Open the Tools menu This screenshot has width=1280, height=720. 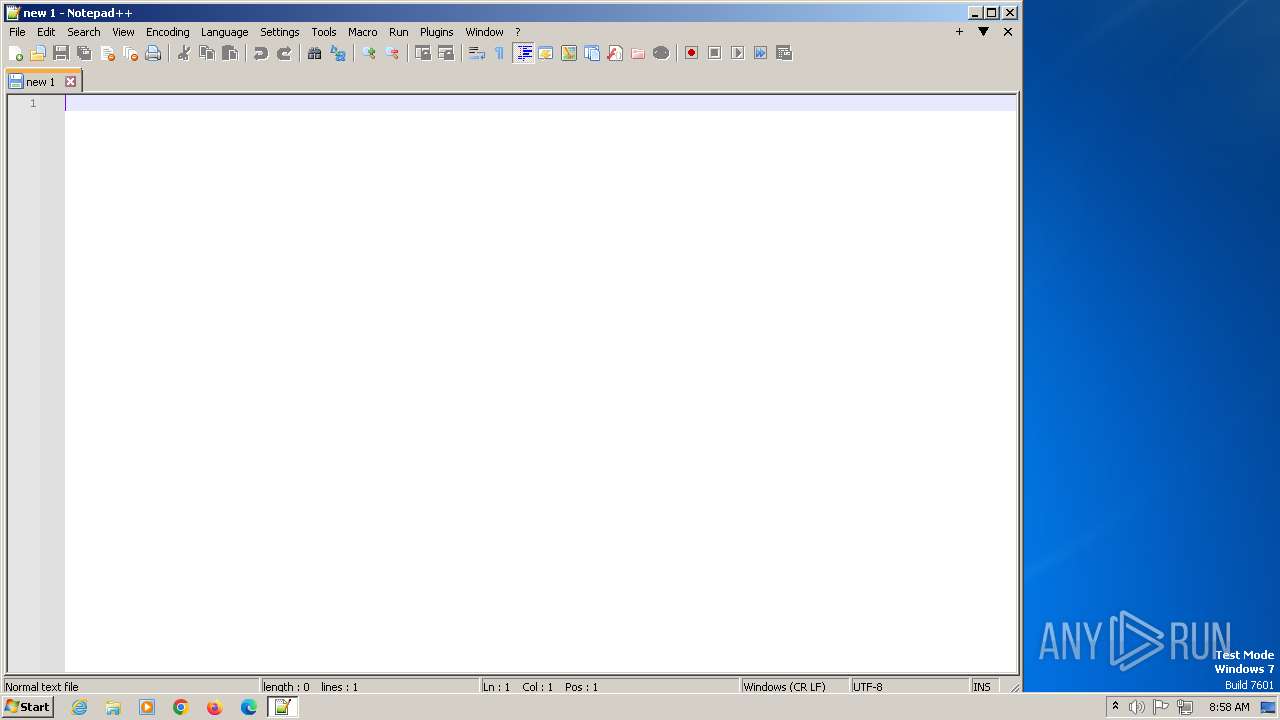pyautogui.click(x=324, y=32)
